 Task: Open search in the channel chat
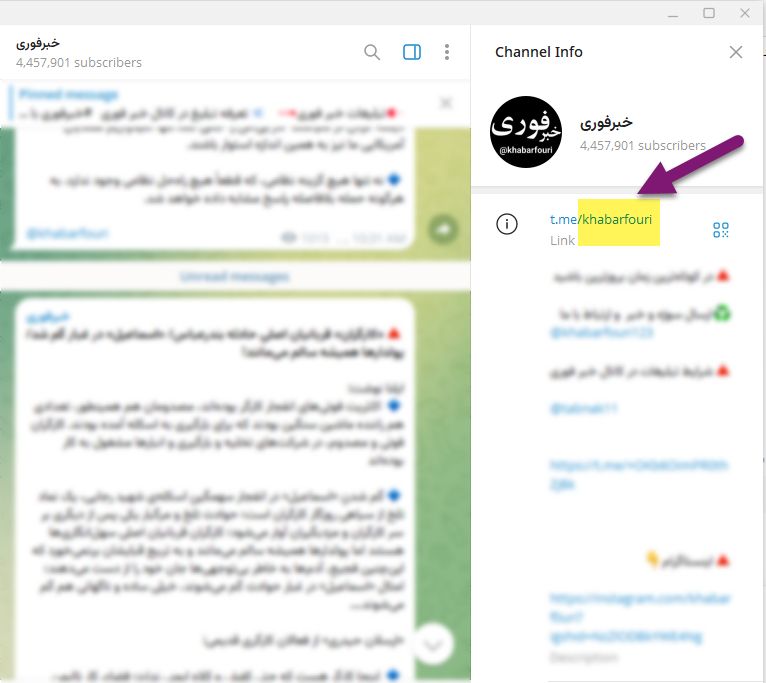point(372,52)
